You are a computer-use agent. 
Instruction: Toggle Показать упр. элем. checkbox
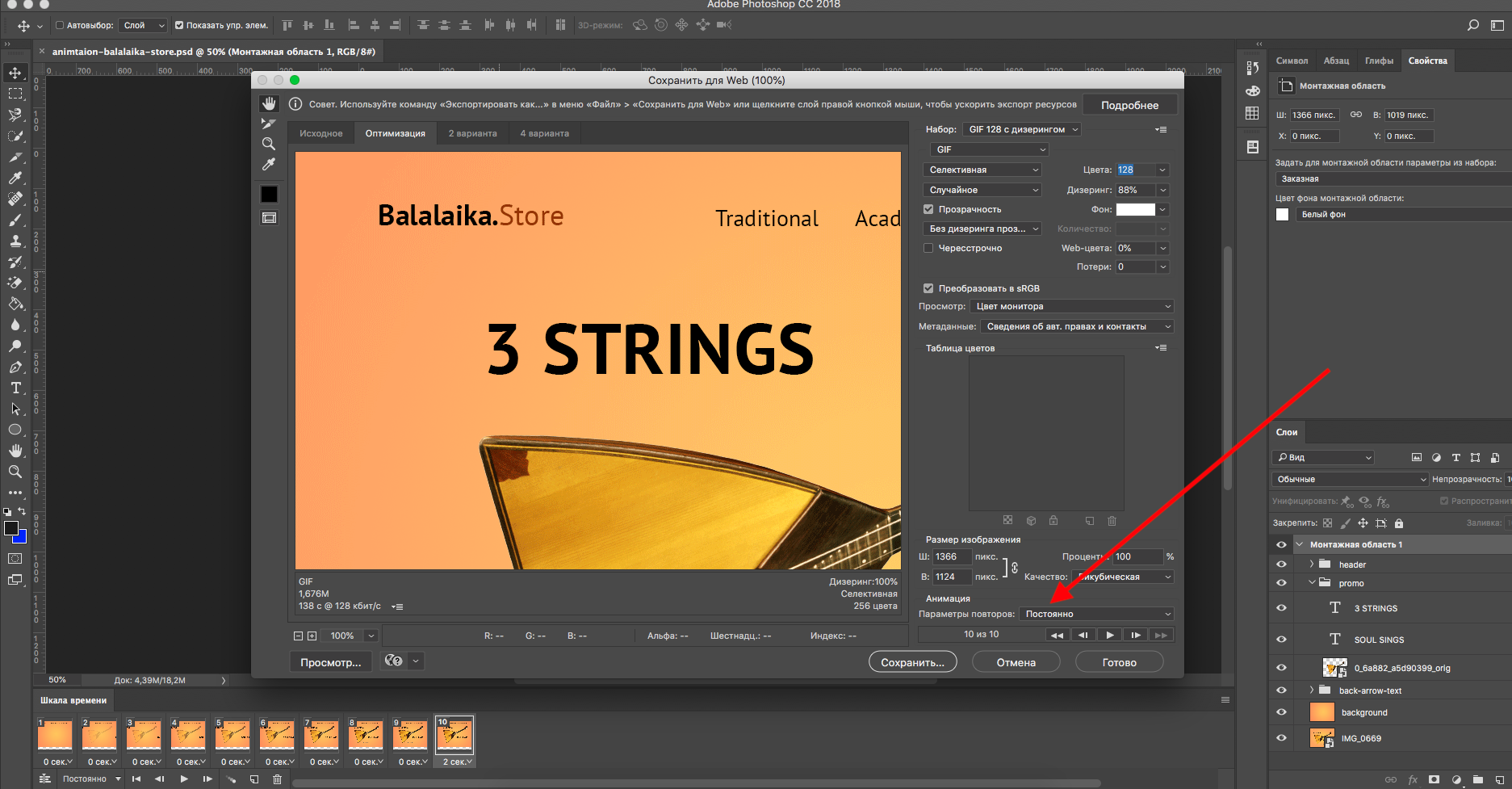coord(179,25)
